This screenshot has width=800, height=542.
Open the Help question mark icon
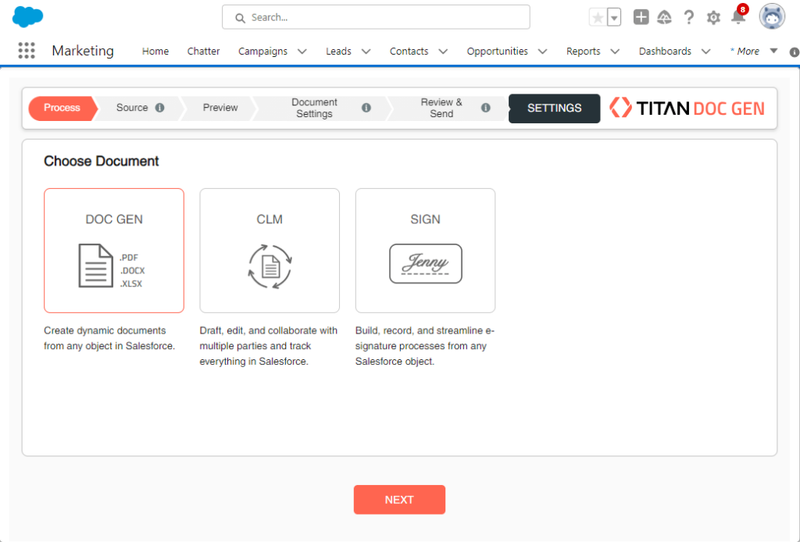click(689, 17)
